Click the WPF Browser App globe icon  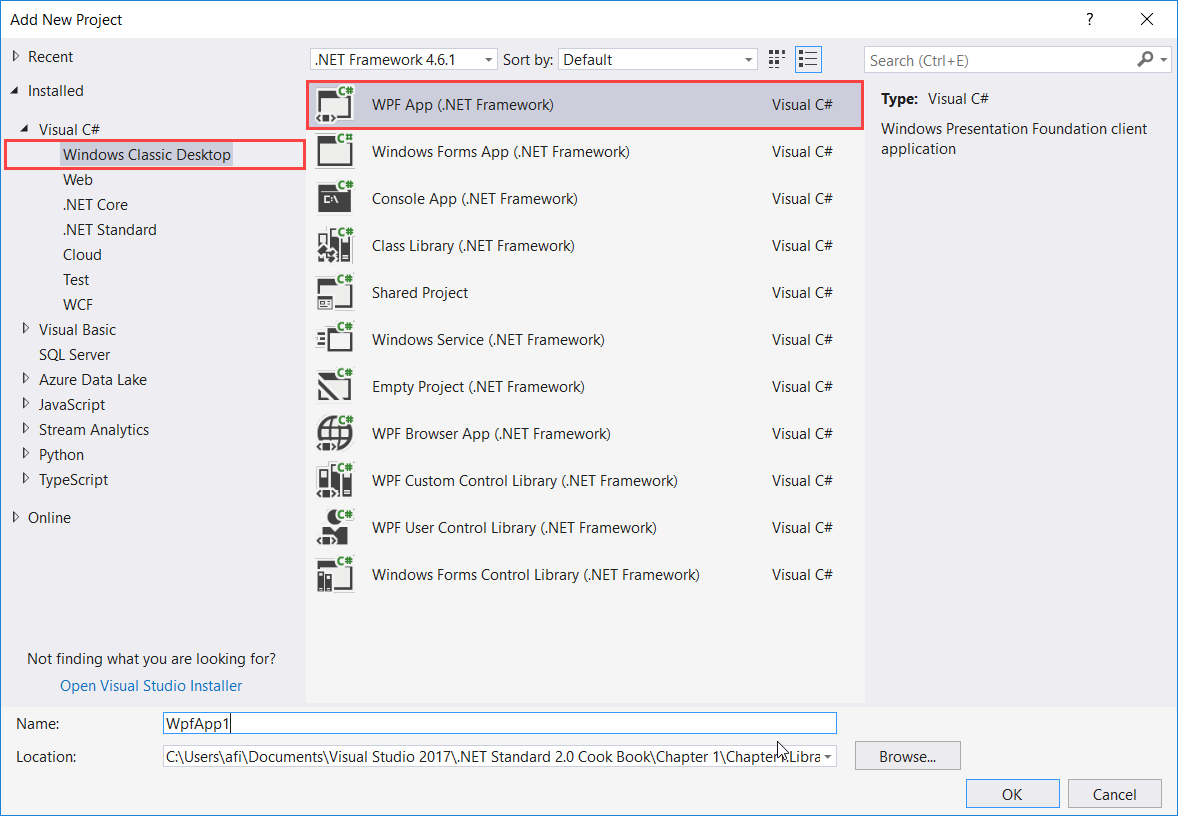(x=335, y=434)
